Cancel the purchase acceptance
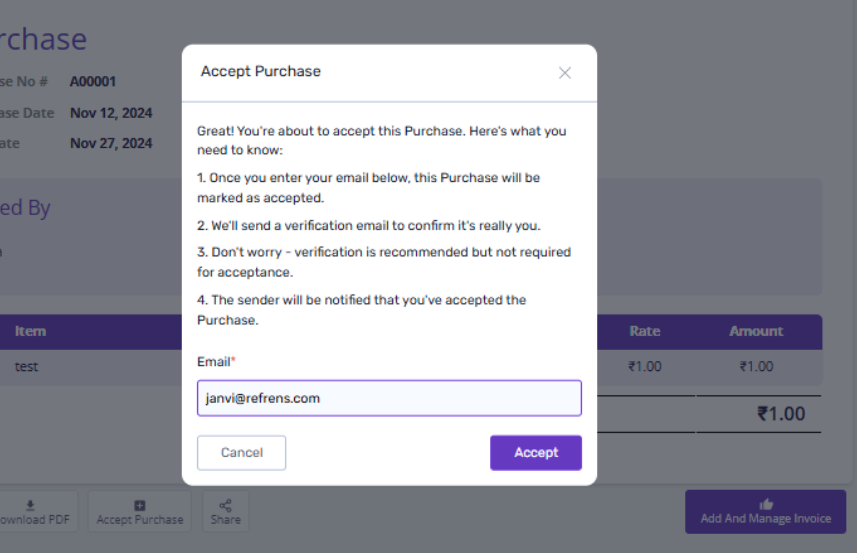857x553 pixels. (242, 452)
